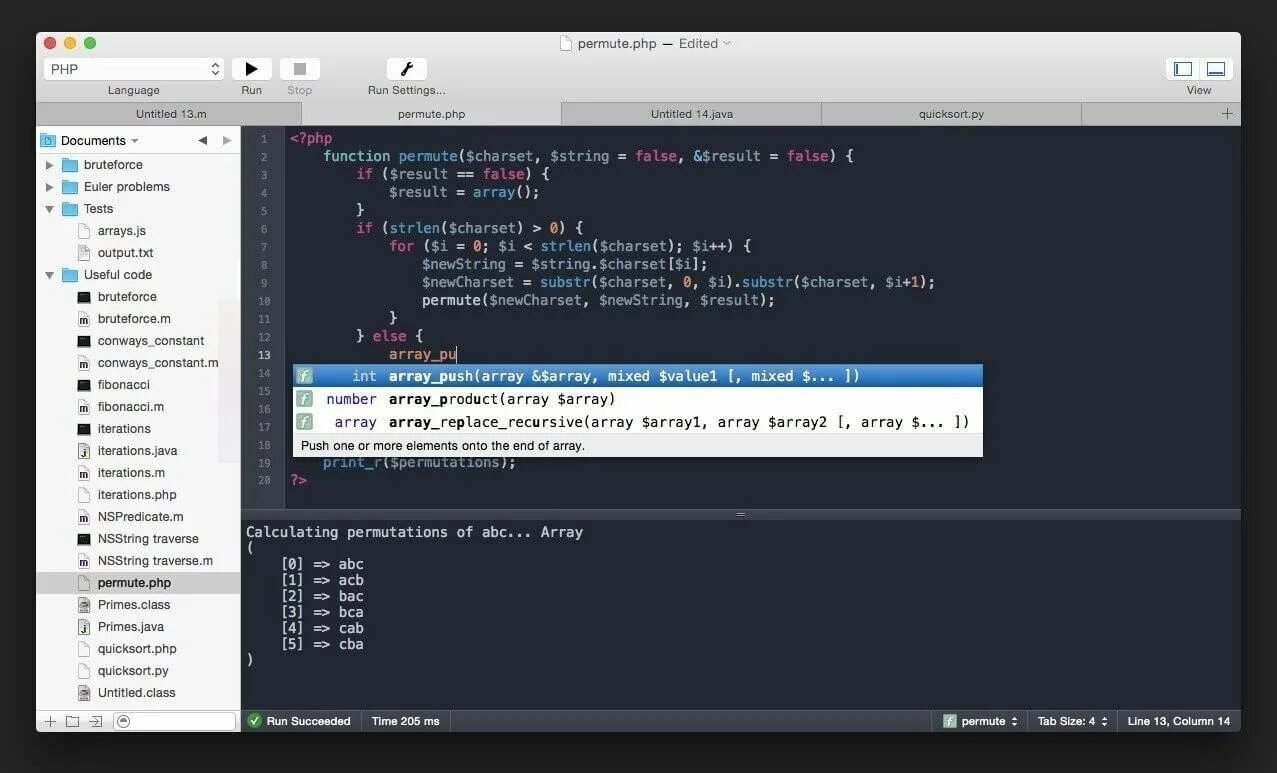Collapse the Useful code folder
Screen dimensions: 1277x773
click(49, 275)
